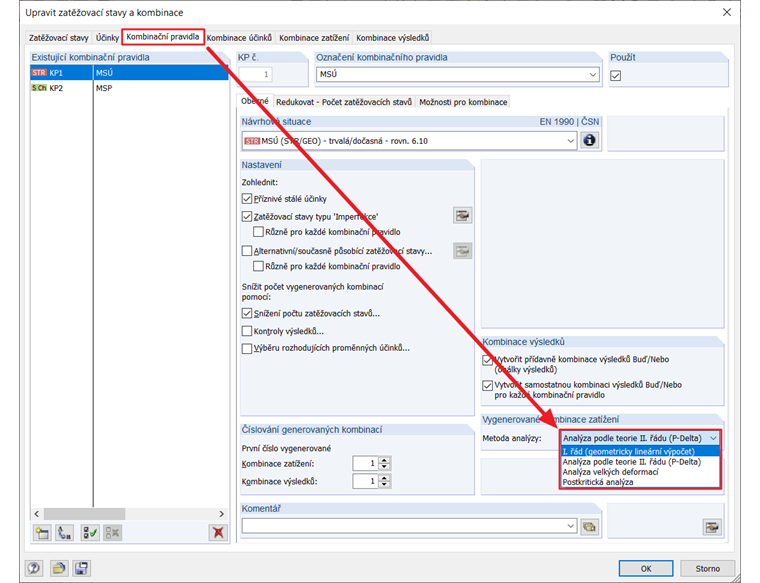Image resolution: width=760 pixels, height=583 pixels.
Task: Select Analýza podle teorie II. řádu option in list
Action: [x=640, y=462]
